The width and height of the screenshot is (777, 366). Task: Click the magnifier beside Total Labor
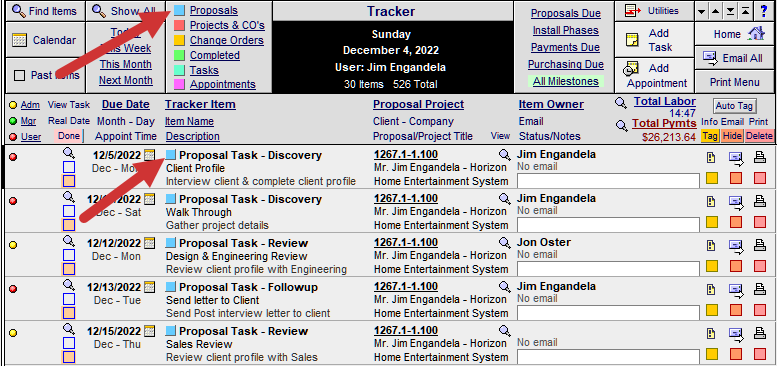click(x=621, y=103)
